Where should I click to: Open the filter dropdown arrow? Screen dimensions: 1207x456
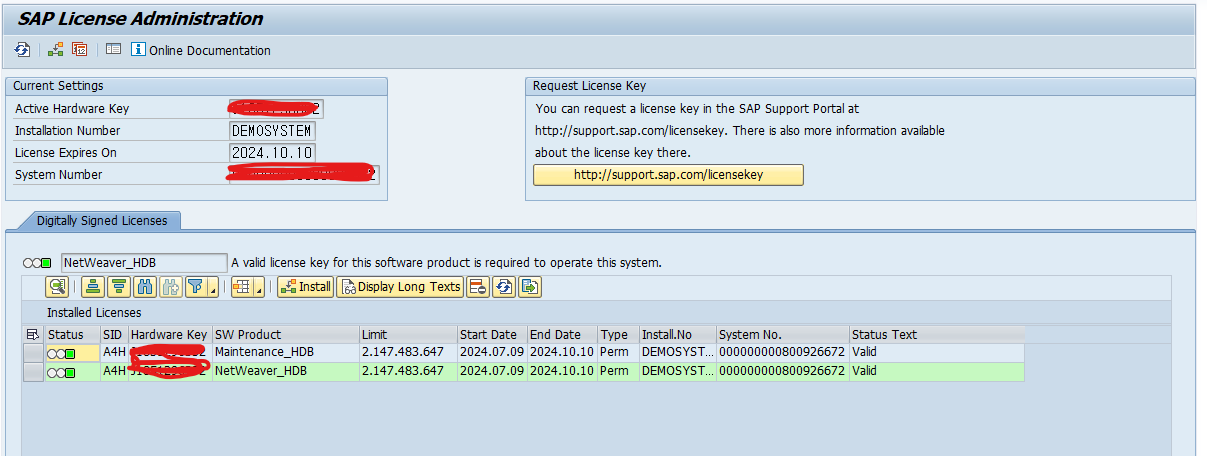pyautogui.click(x=212, y=288)
